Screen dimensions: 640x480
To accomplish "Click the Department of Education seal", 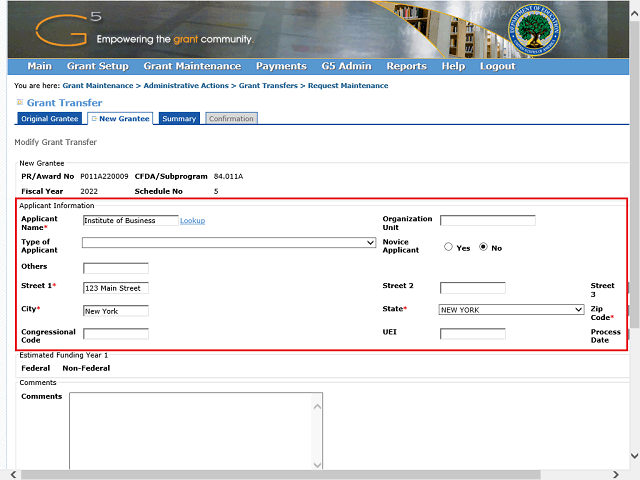I will [536, 29].
